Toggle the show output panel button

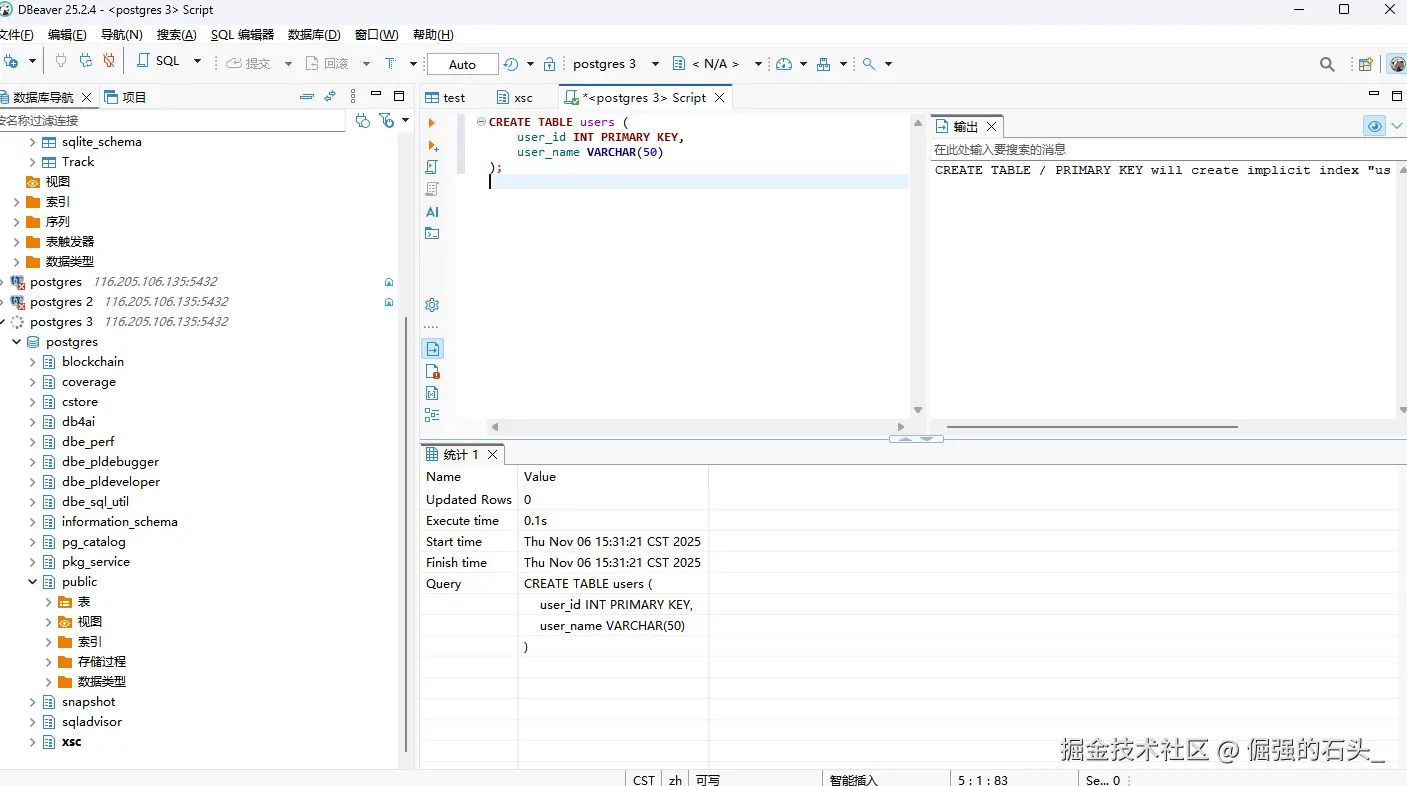pos(432,349)
